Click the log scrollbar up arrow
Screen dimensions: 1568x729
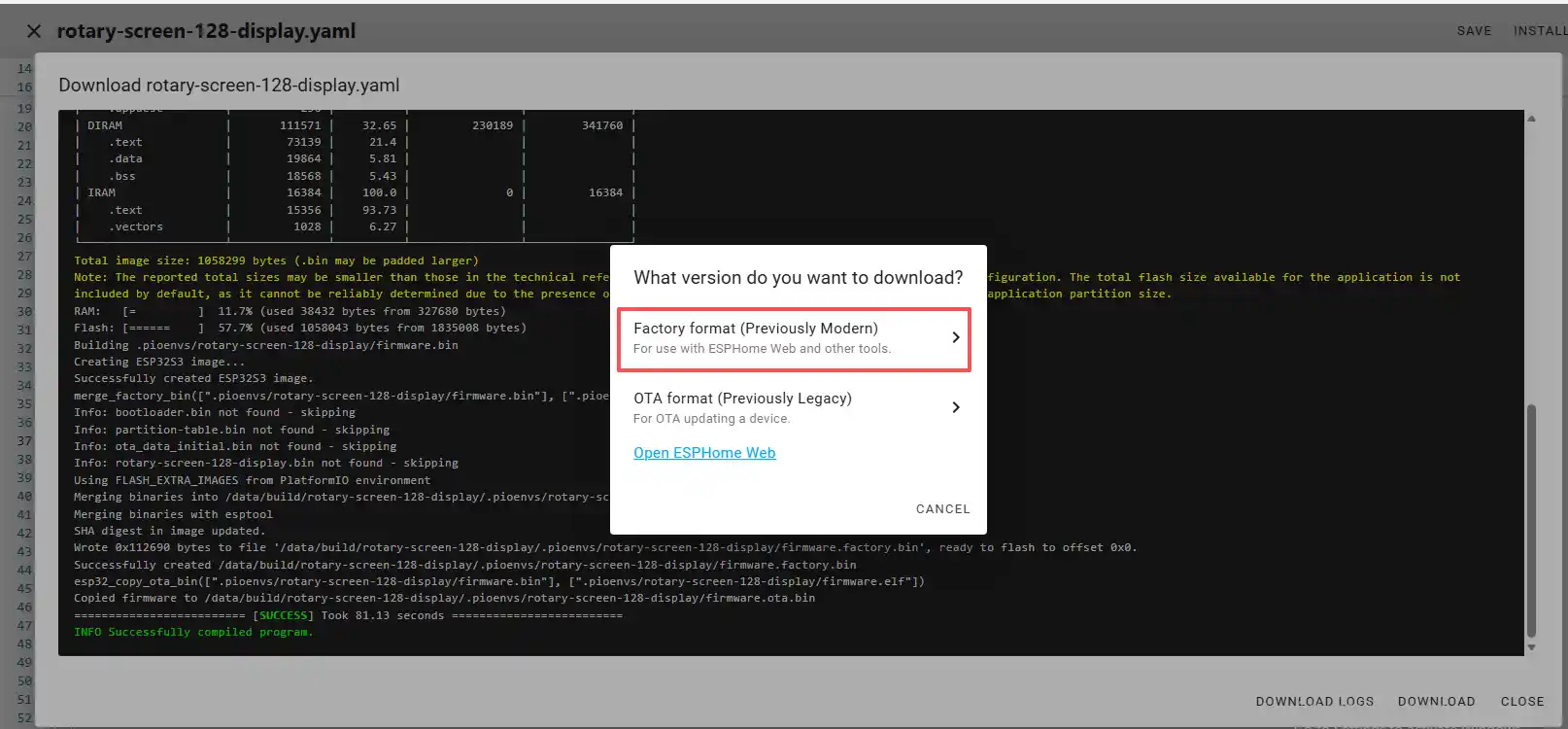[1531, 119]
